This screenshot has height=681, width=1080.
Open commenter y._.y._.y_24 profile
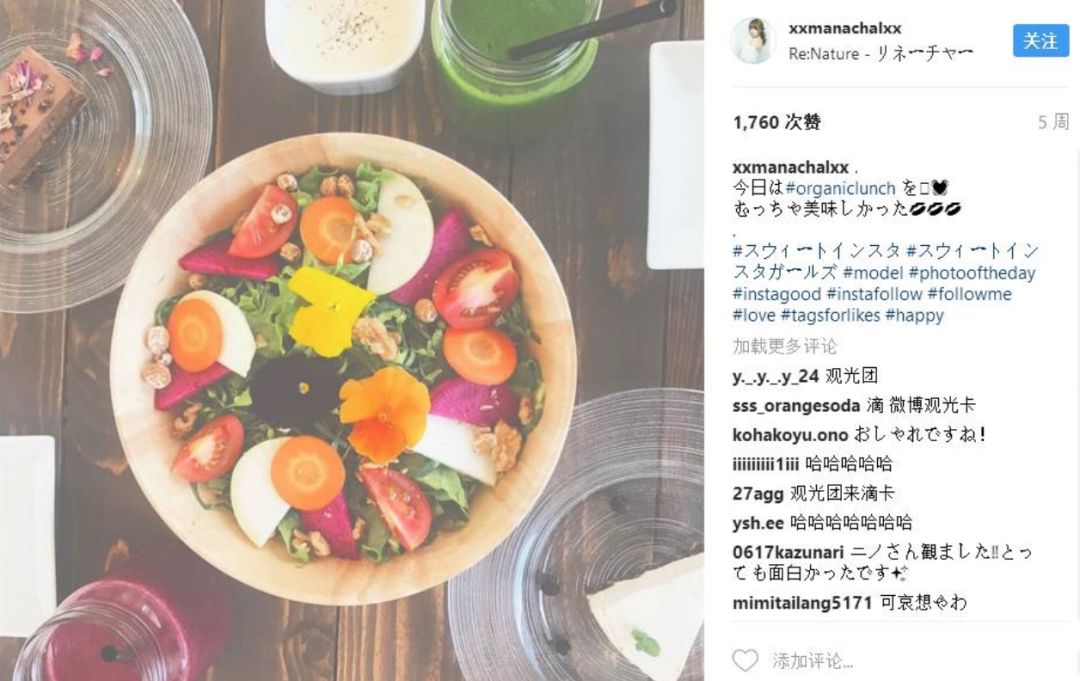pyautogui.click(x=776, y=376)
